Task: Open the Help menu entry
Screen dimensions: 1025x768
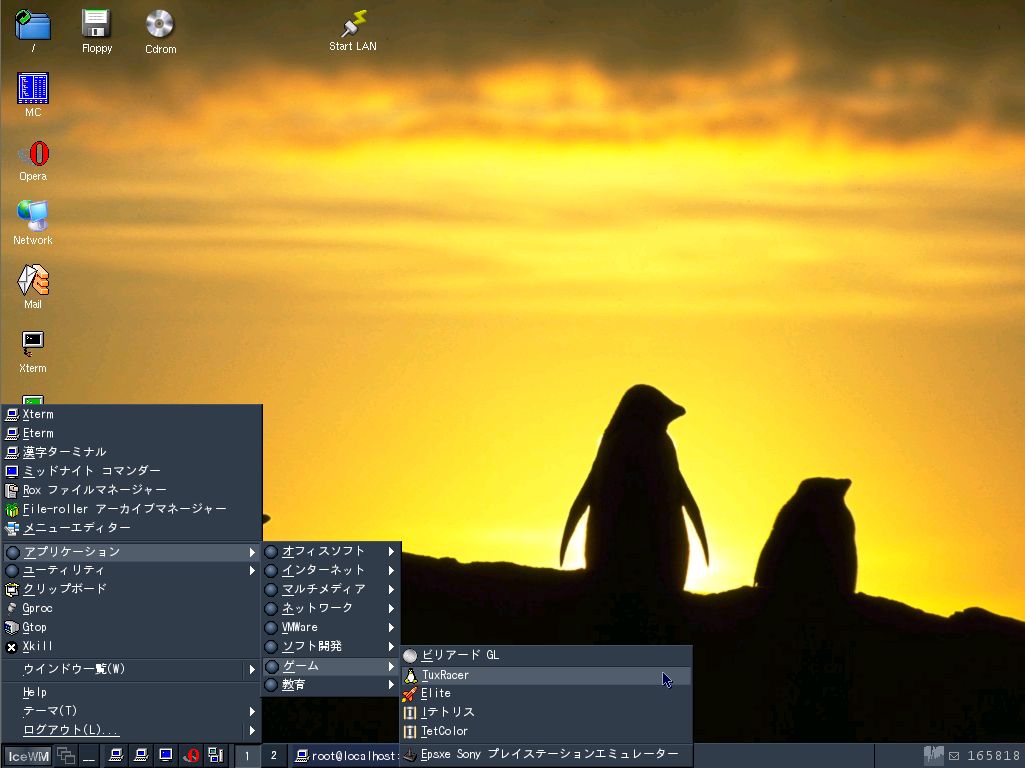Action: click(131, 692)
